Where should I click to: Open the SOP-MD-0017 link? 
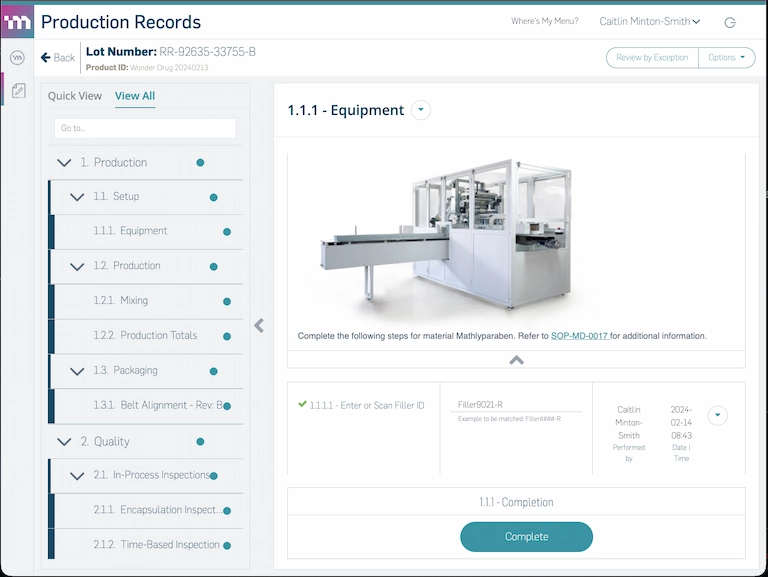[579, 336]
